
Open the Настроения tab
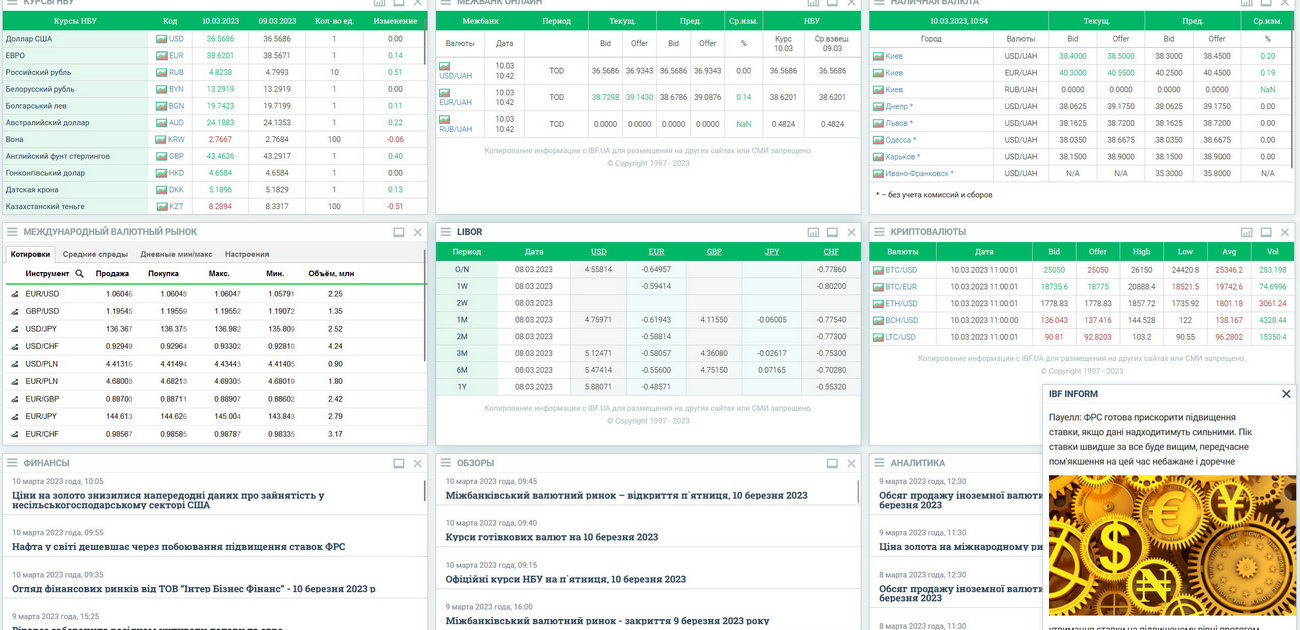247,254
